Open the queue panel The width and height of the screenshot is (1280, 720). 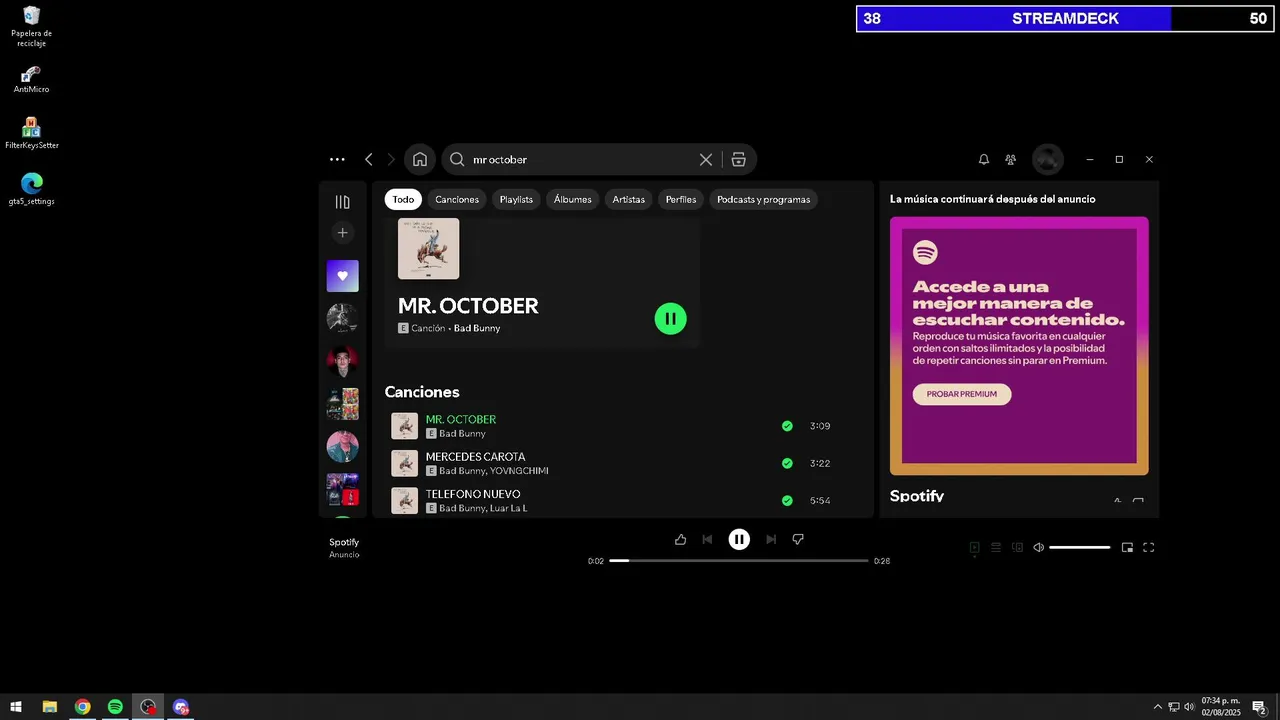coord(996,547)
